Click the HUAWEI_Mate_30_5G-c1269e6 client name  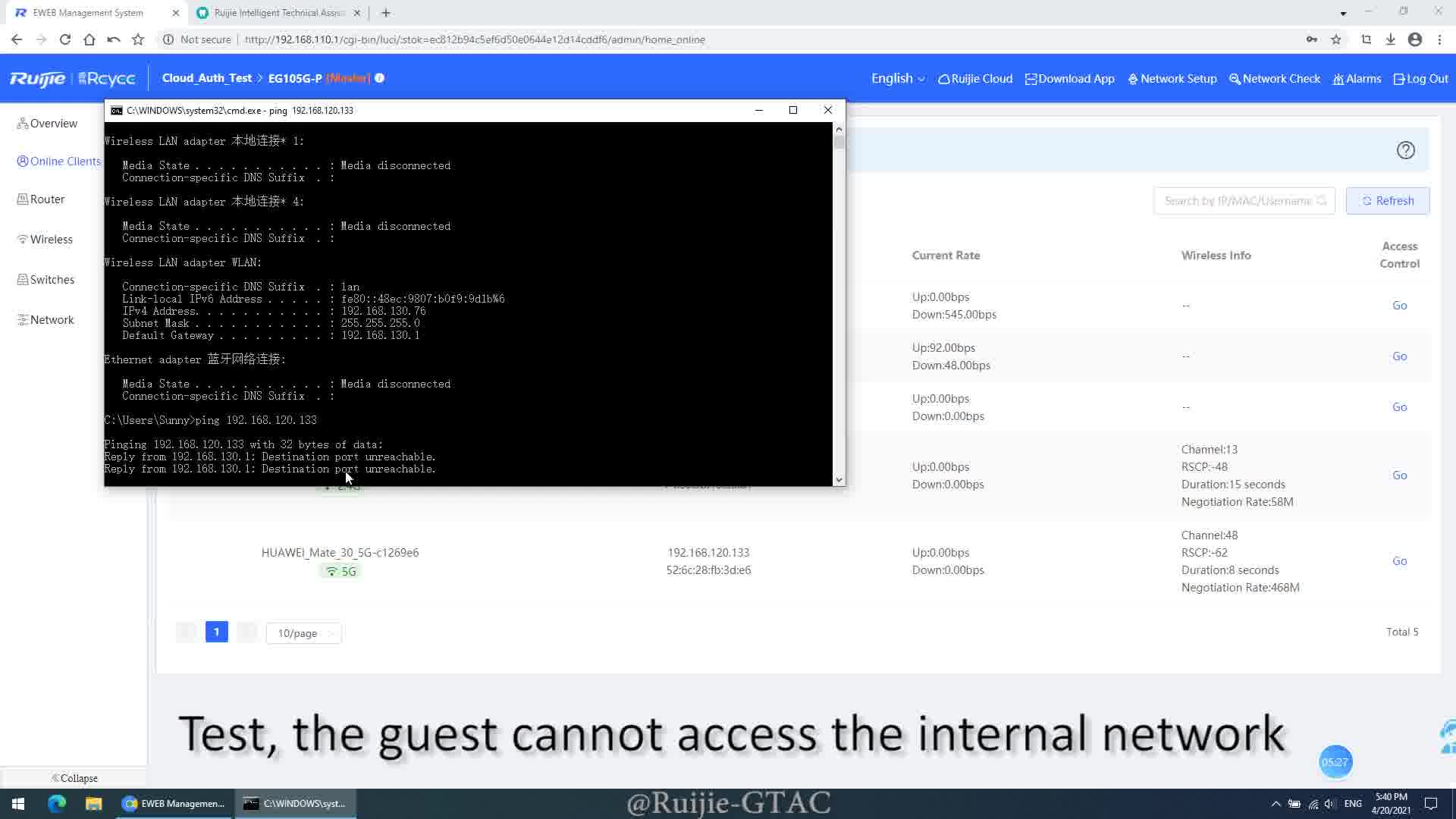340,553
